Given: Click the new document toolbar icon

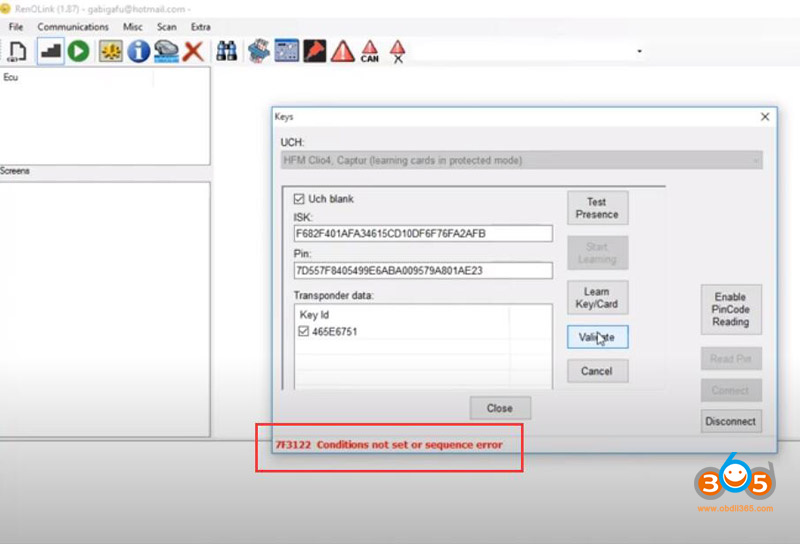Looking at the screenshot, I should tap(17, 51).
